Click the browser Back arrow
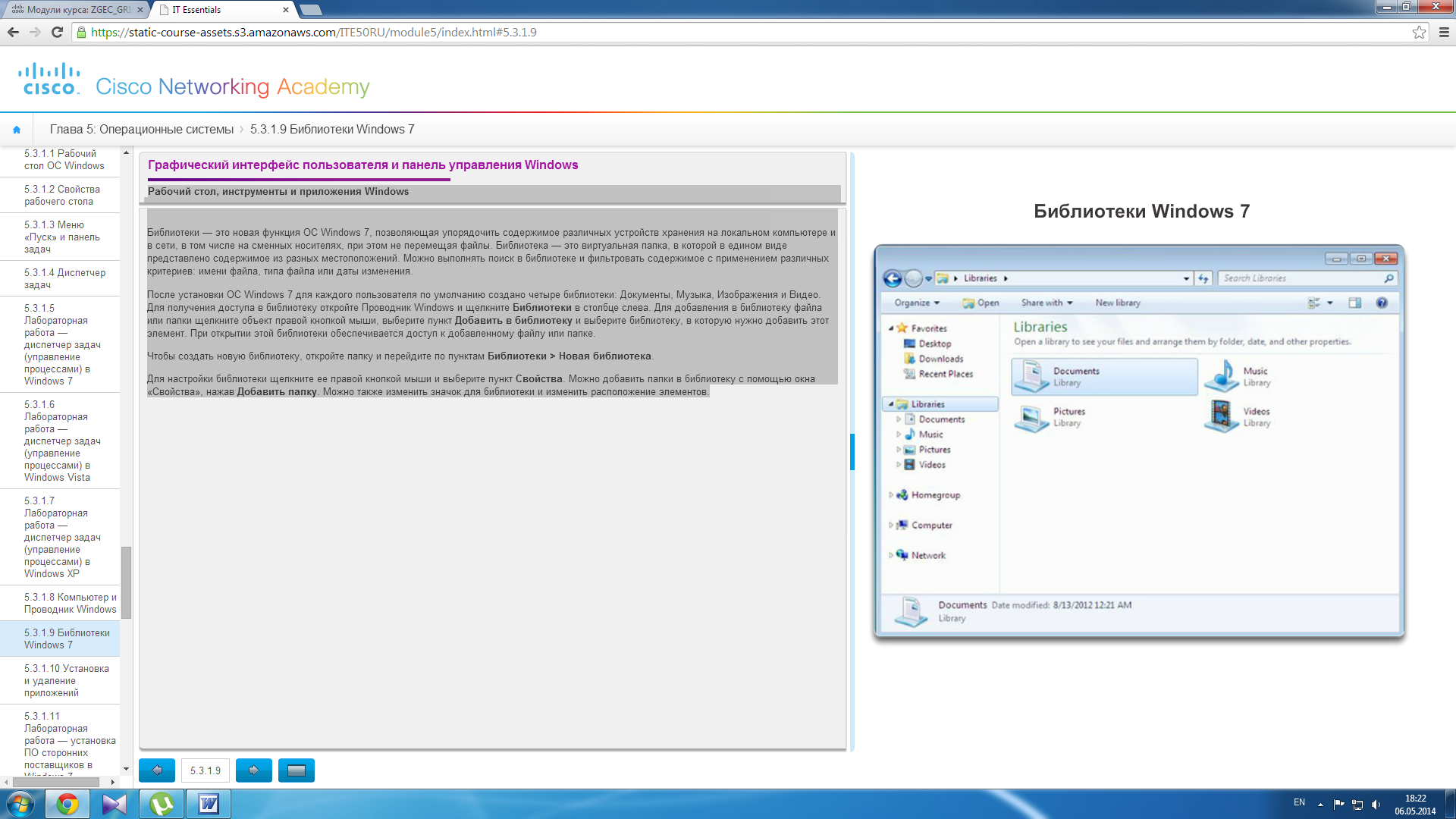Screen dimensions: 1456x819 point(13,32)
